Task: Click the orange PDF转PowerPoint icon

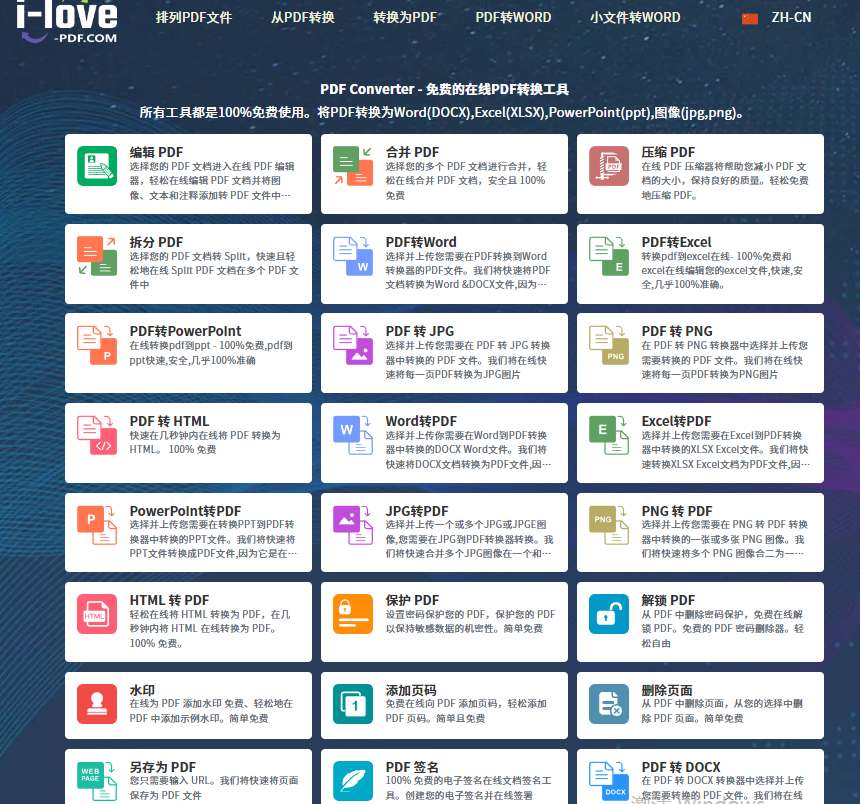Action: click(97, 346)
